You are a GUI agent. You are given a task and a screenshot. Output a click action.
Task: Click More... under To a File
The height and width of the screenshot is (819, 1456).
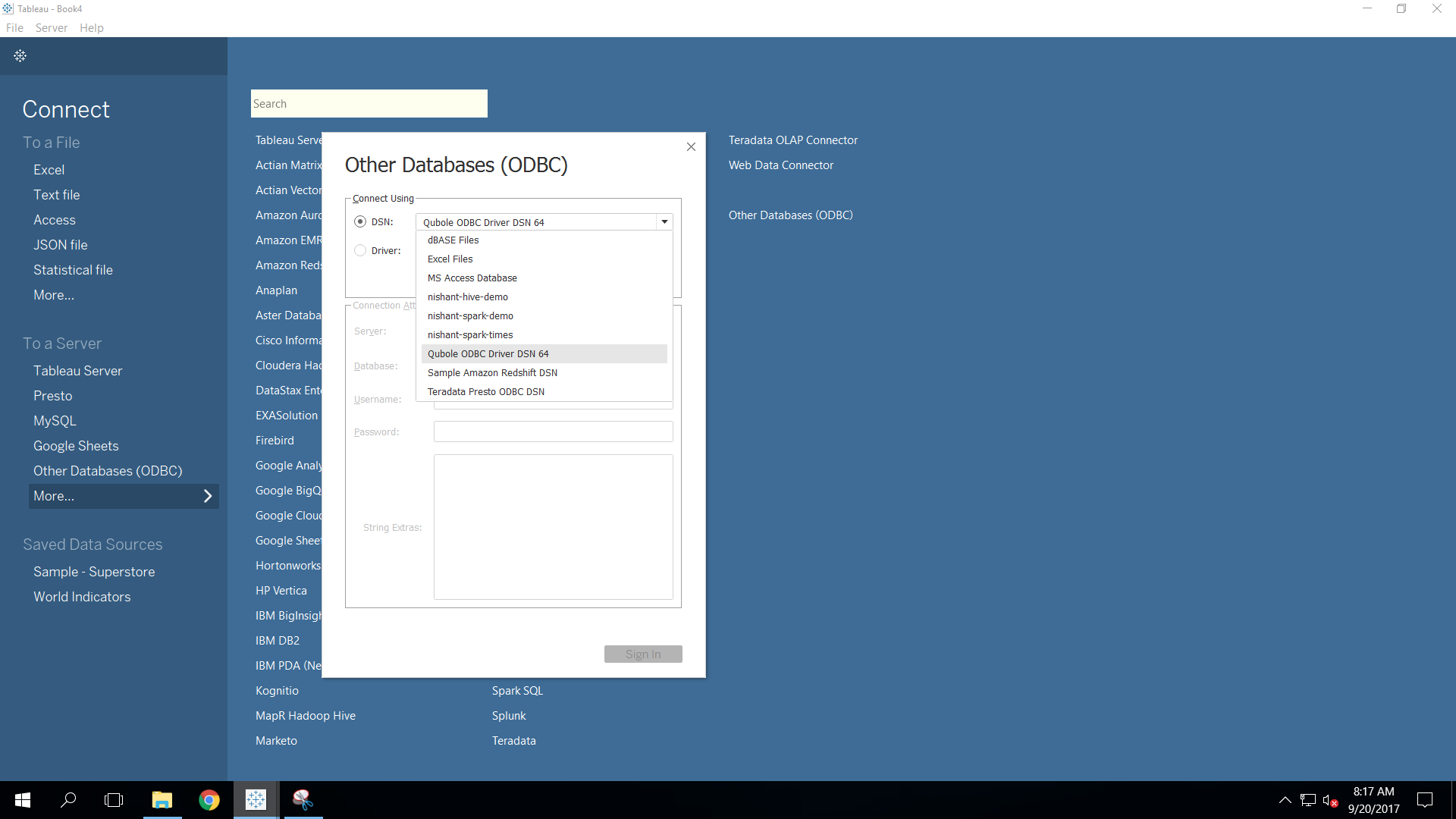[x=54, y=295]
